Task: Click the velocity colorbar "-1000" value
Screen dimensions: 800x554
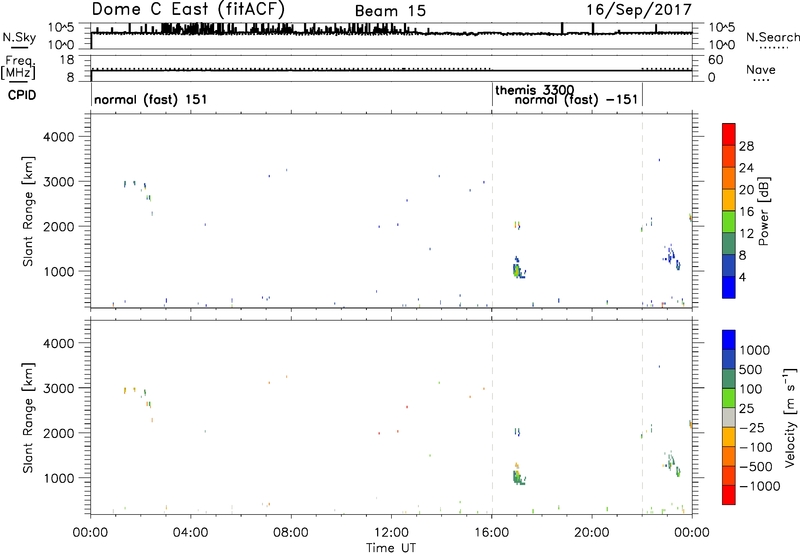Action: coord(760,486)
